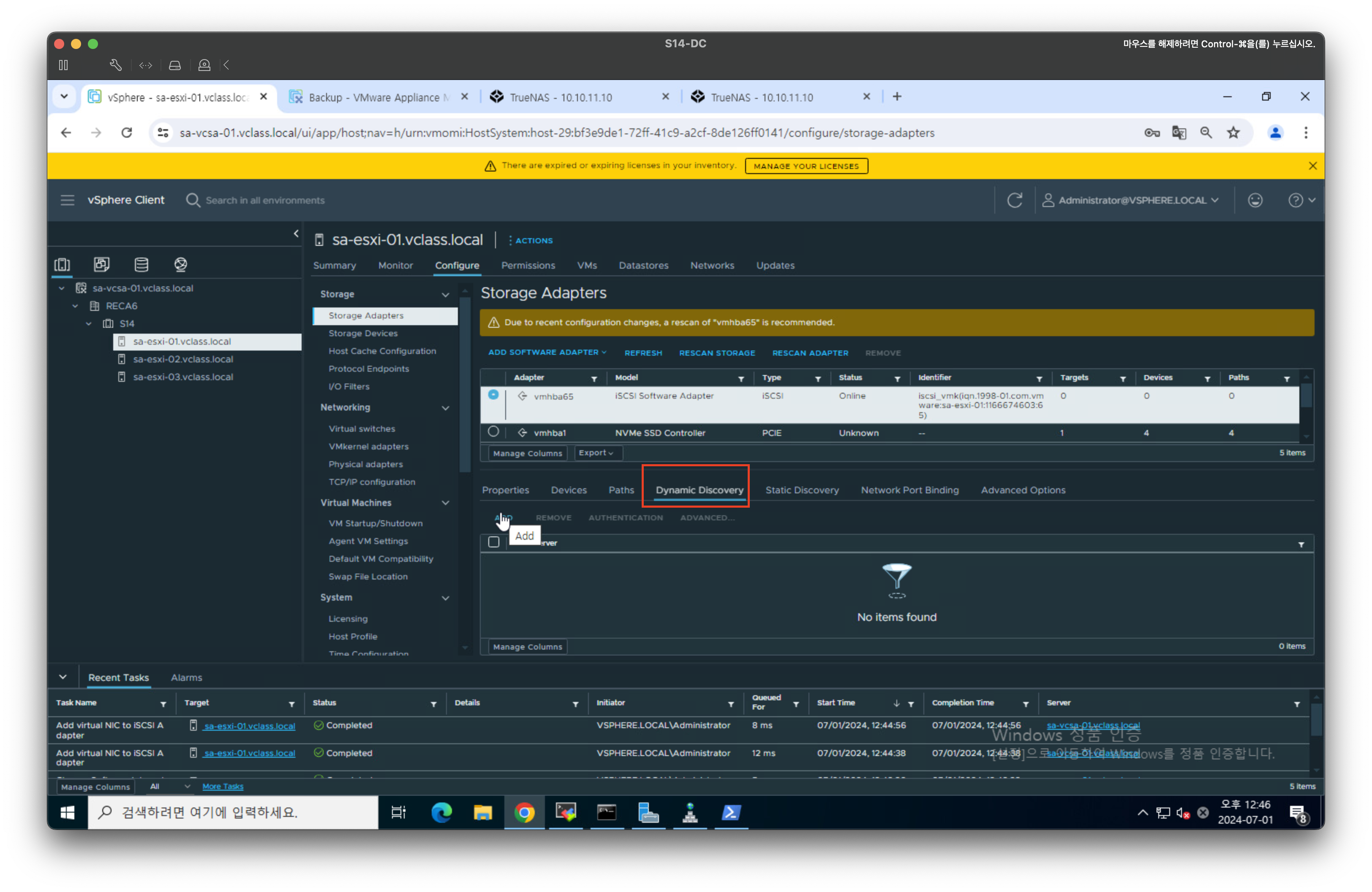Switch to the Networking inventory icon
This screenshot has height=892, width=1372.
coord(180,264)
